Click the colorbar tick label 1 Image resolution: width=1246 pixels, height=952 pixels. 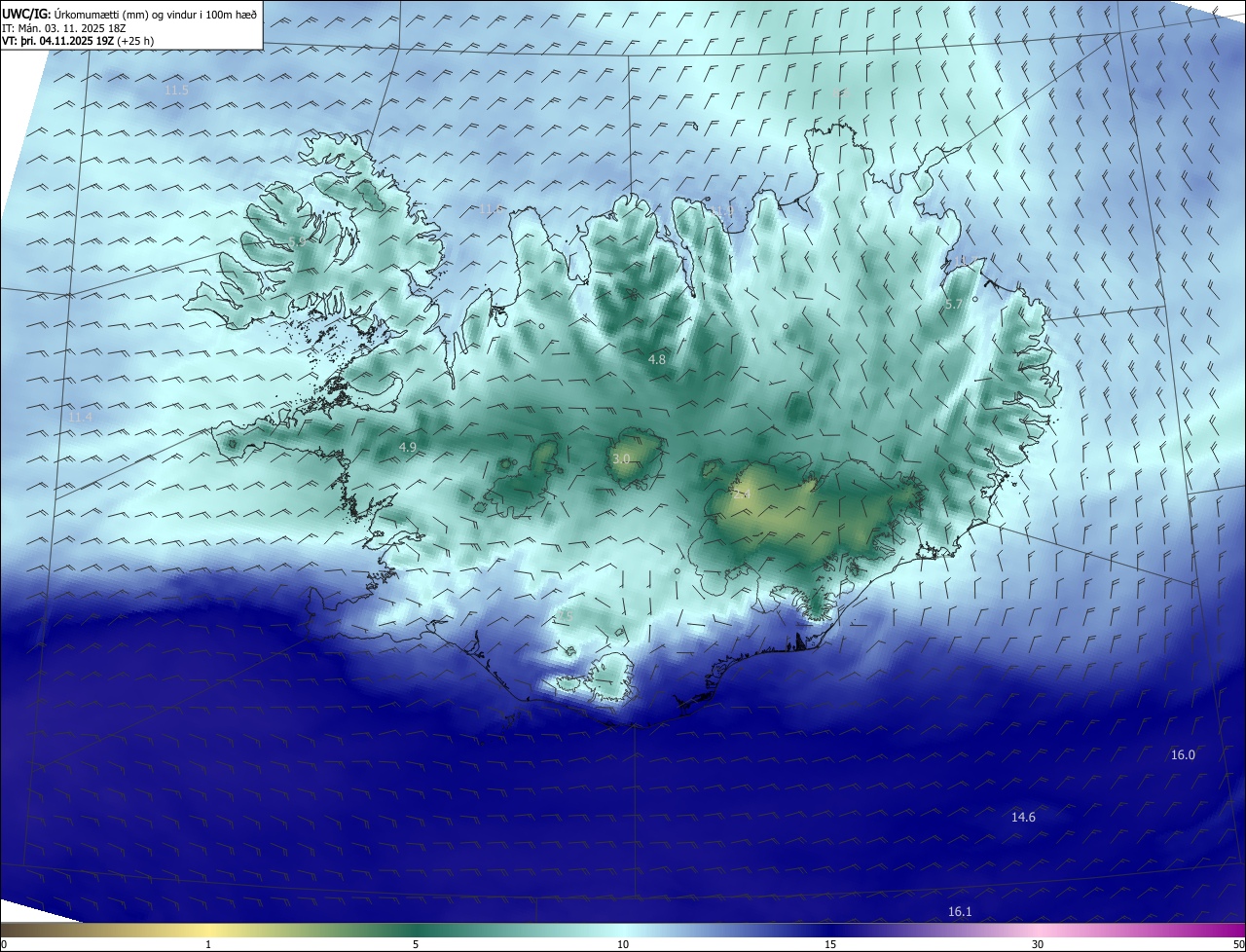(x=208, y=944)
